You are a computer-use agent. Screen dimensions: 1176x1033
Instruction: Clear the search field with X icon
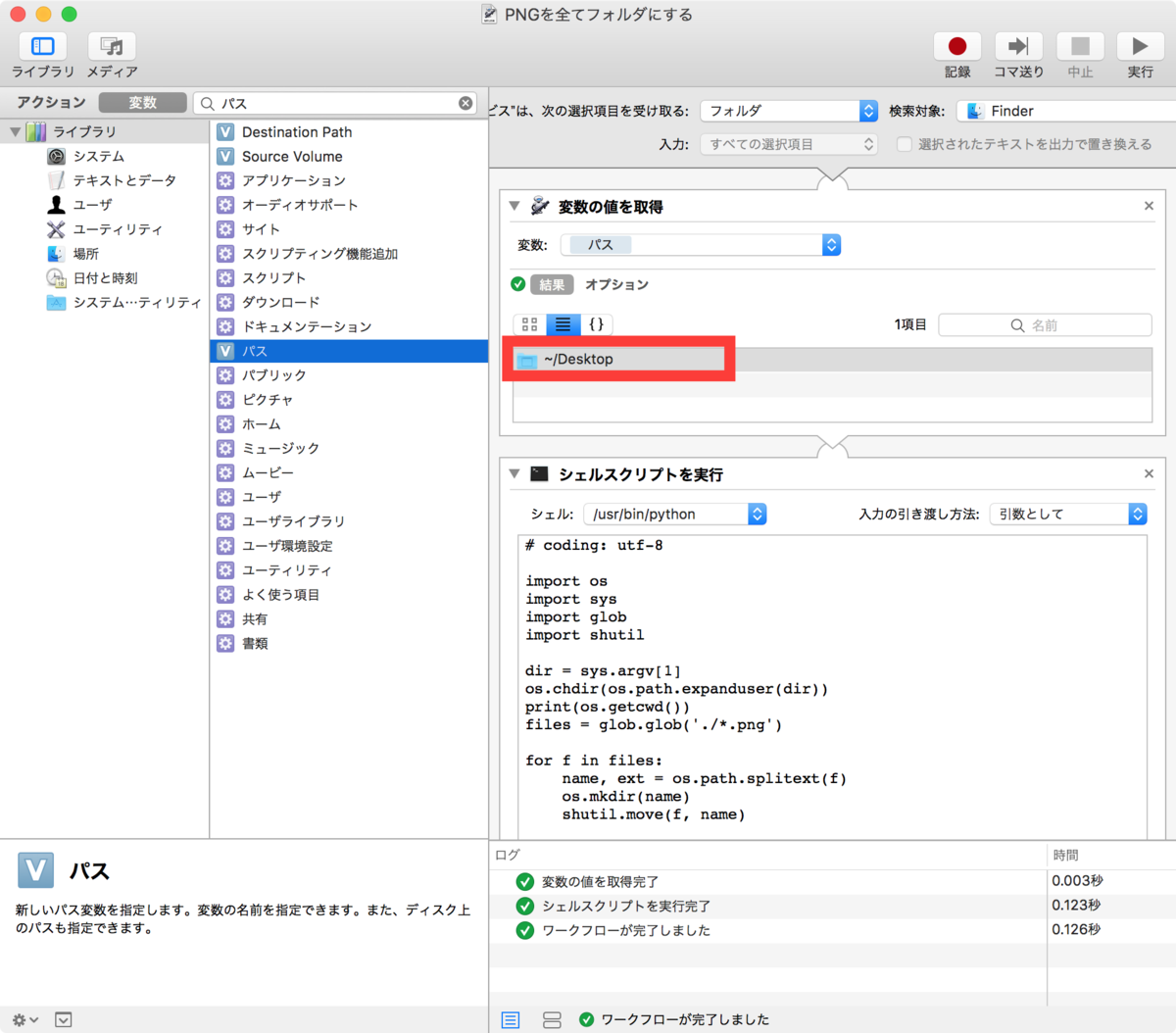(465, 103)
